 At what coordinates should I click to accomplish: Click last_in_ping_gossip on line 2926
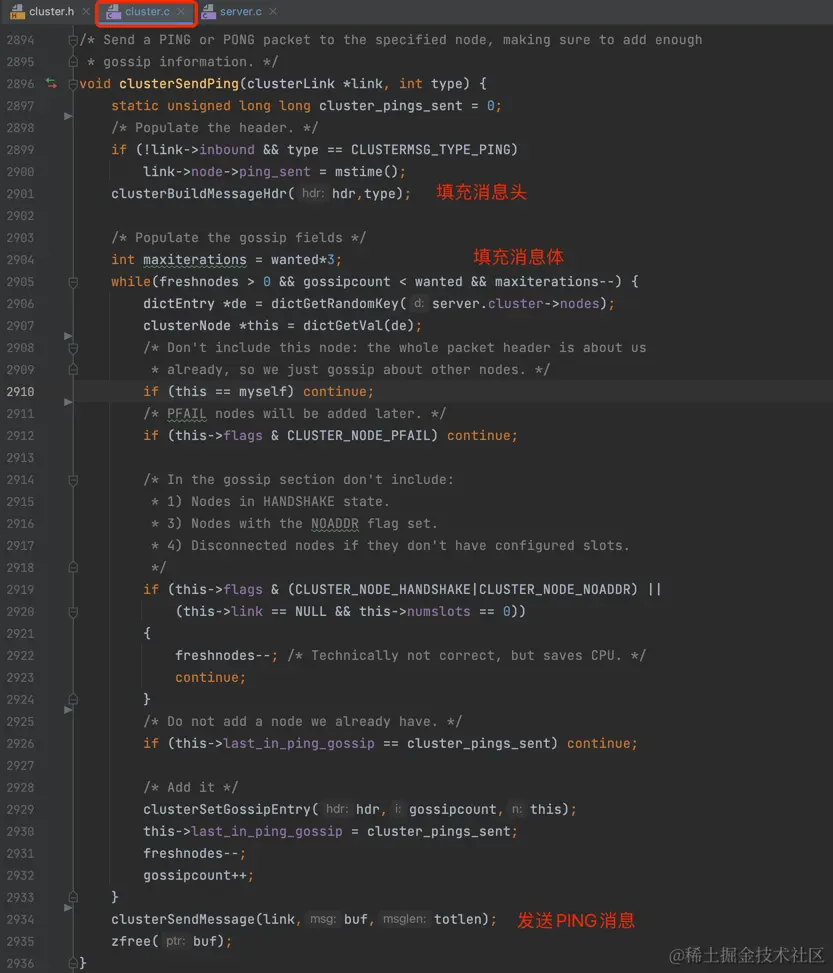coord(299,743)
